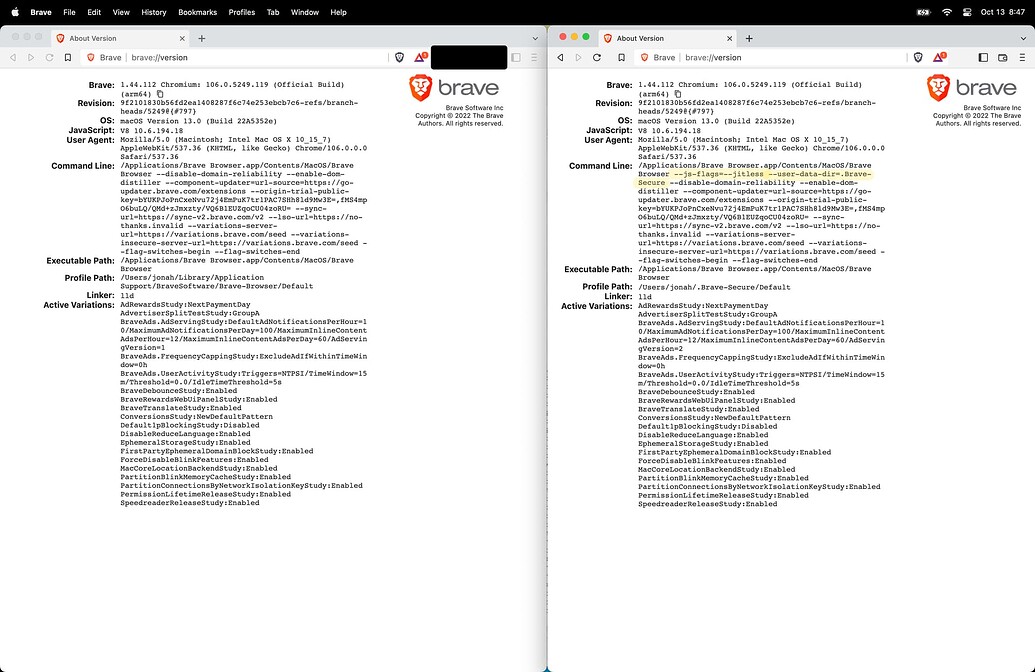Open new tab in right window
This screenshot has height=672, width=1035.
coord(749,38)
